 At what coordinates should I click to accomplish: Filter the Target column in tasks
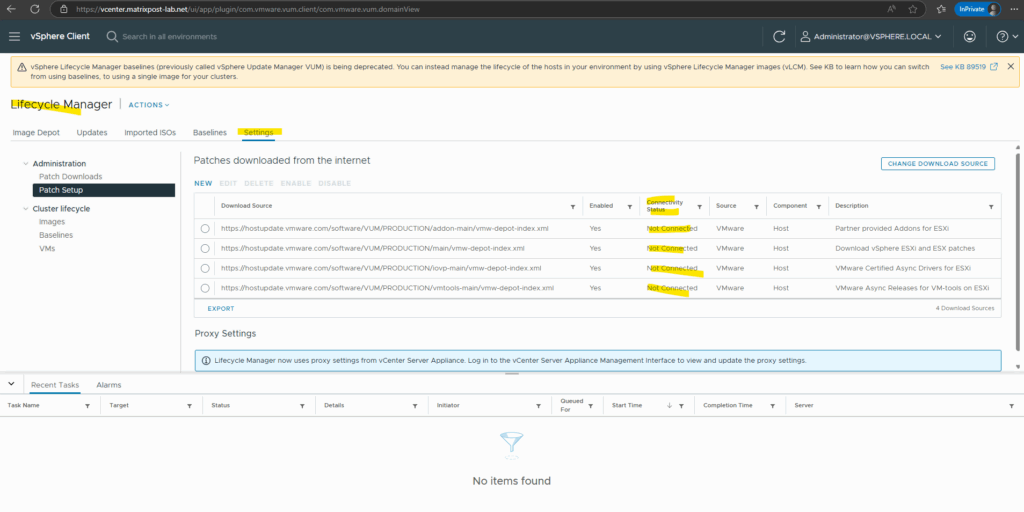click(189, 406)
